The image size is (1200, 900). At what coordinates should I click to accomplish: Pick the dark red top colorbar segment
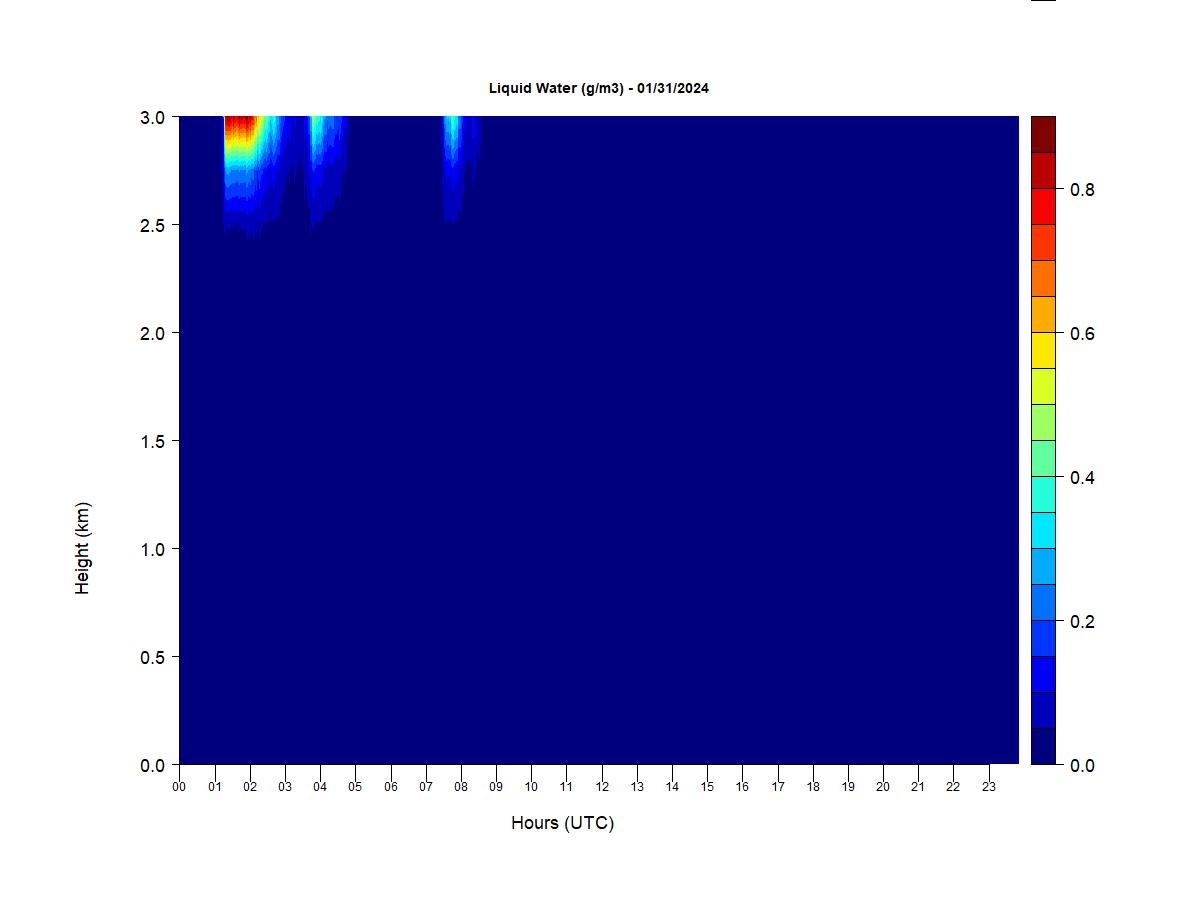pyautogui.click(x=1043, y=135)
